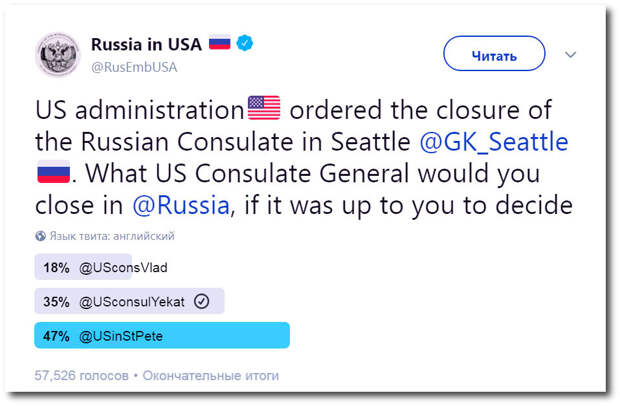Image resolution: width=620 pixels, height=406 pixels.
Task: Click the Russia in USA display name
Action: click(146, 44)
